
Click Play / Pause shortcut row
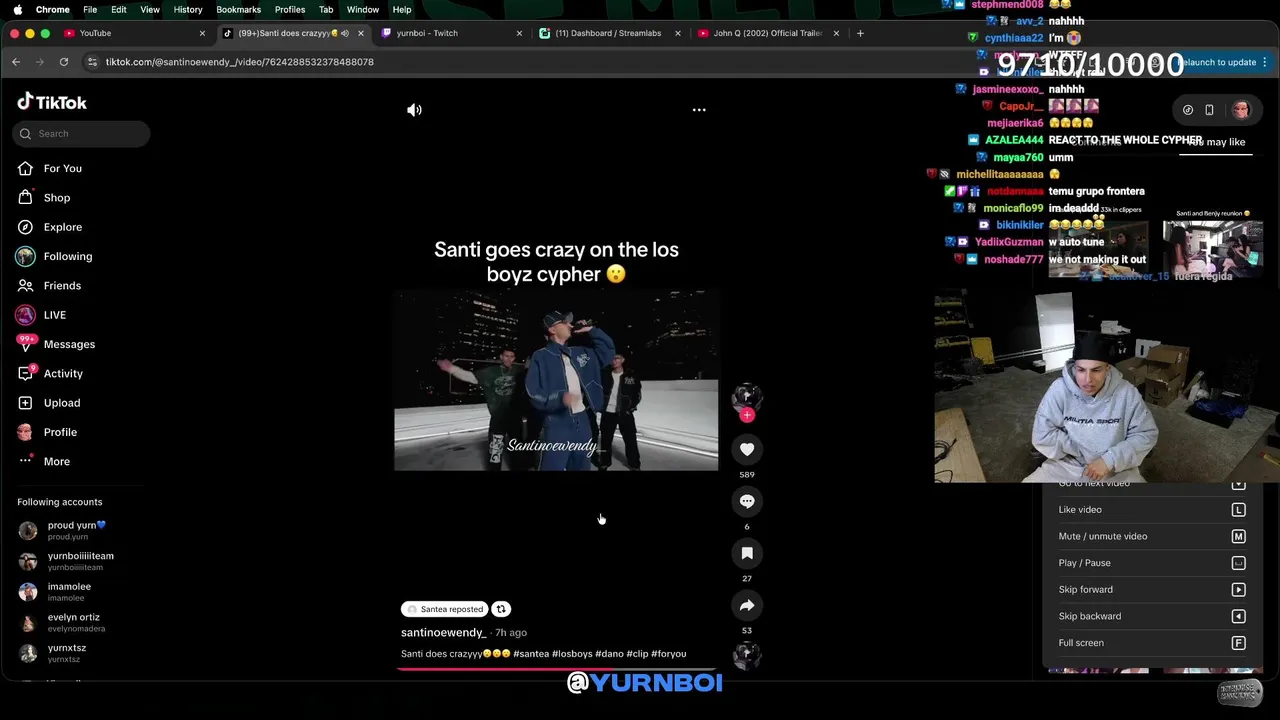pyautogui.click(x=1152, y=563)
